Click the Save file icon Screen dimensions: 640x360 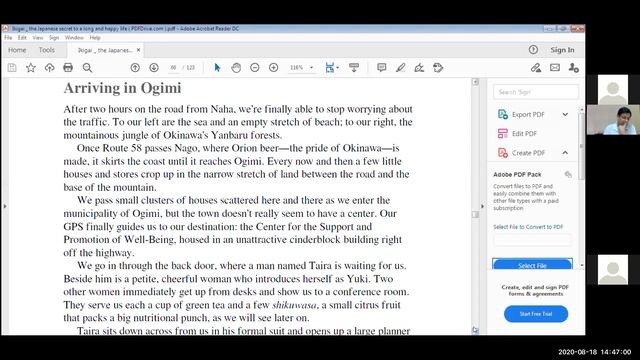pos(12,68)
